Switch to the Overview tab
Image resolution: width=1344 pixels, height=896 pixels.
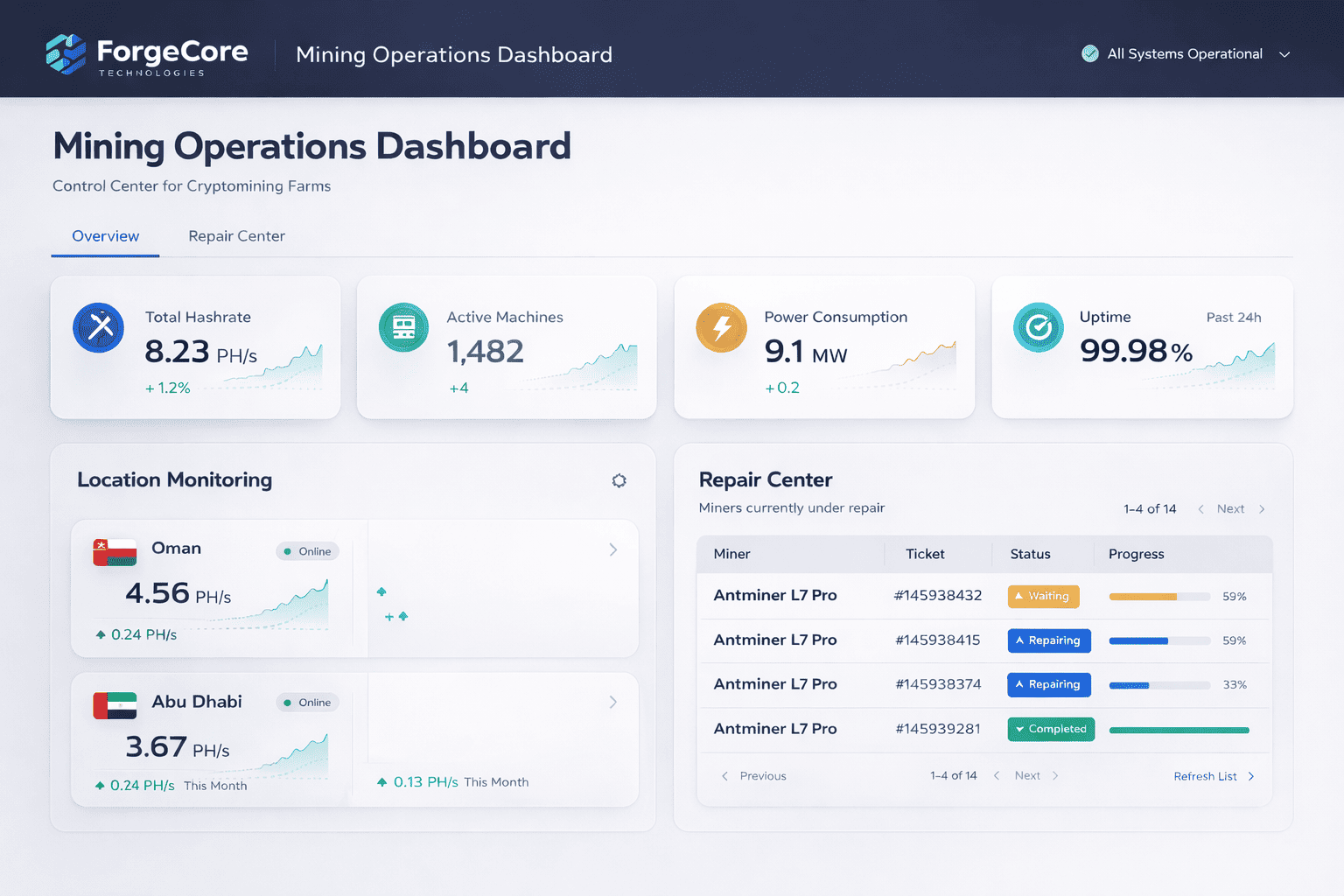105,236
